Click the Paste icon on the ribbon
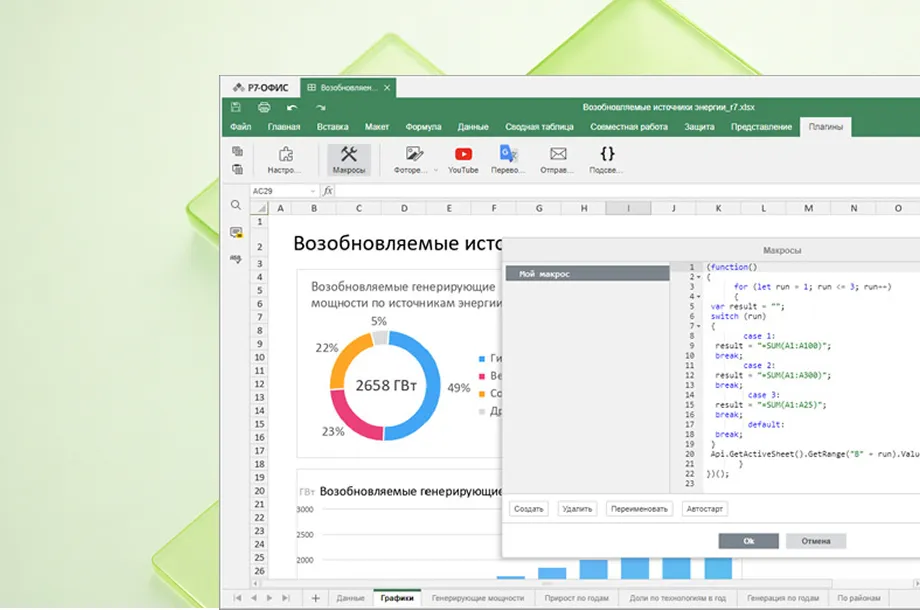 (238, 169)
